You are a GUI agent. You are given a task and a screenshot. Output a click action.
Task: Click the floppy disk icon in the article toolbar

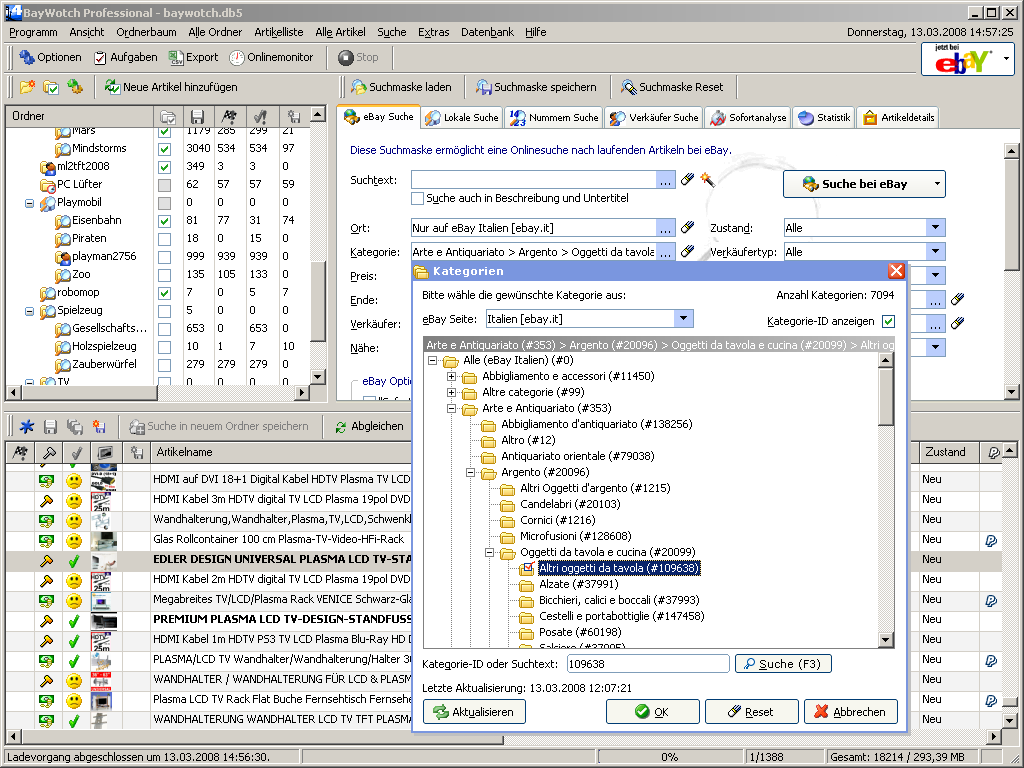(x=50, y=426)
